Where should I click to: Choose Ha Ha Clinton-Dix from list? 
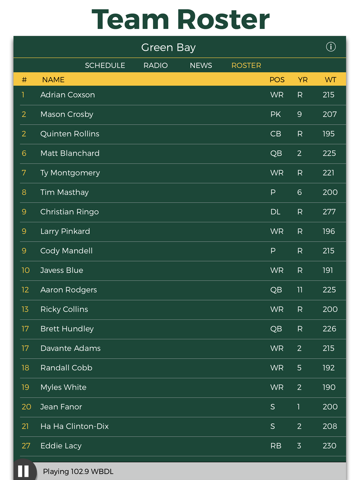pos(180,426)
